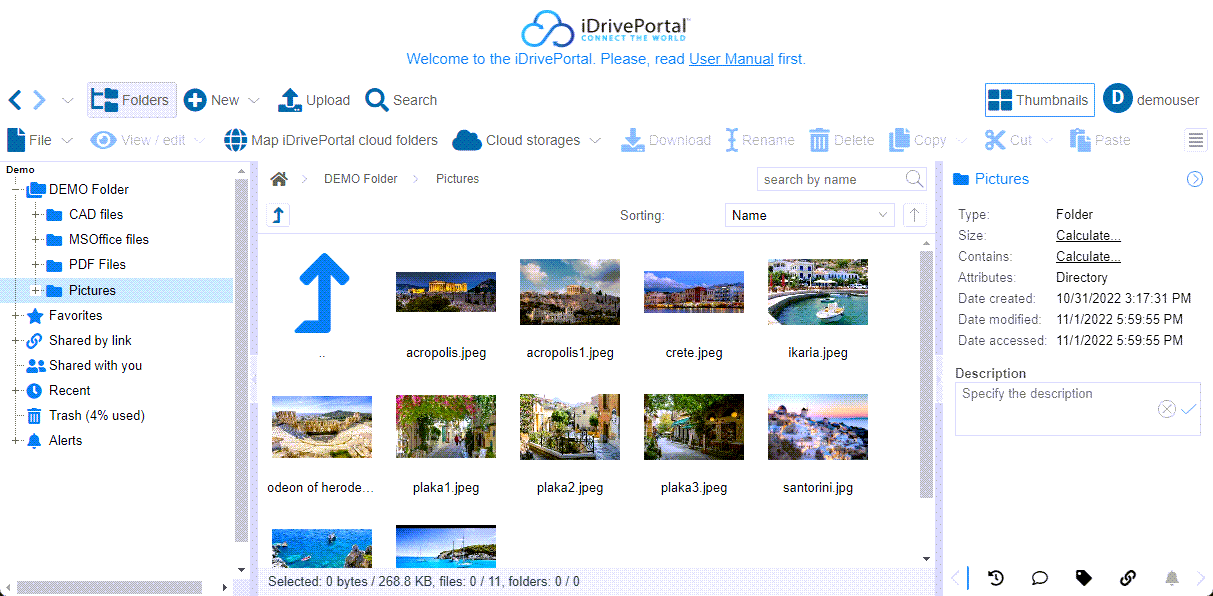1213x596 pixels.
Task: Open the comments speech bubble icon
Action: [1039, 578]
